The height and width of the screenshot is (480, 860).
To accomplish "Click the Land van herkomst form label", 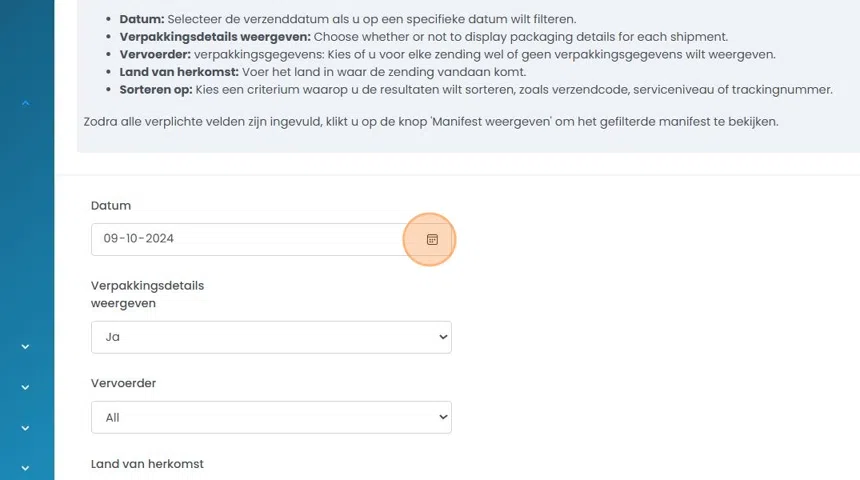I will (147, 464).
